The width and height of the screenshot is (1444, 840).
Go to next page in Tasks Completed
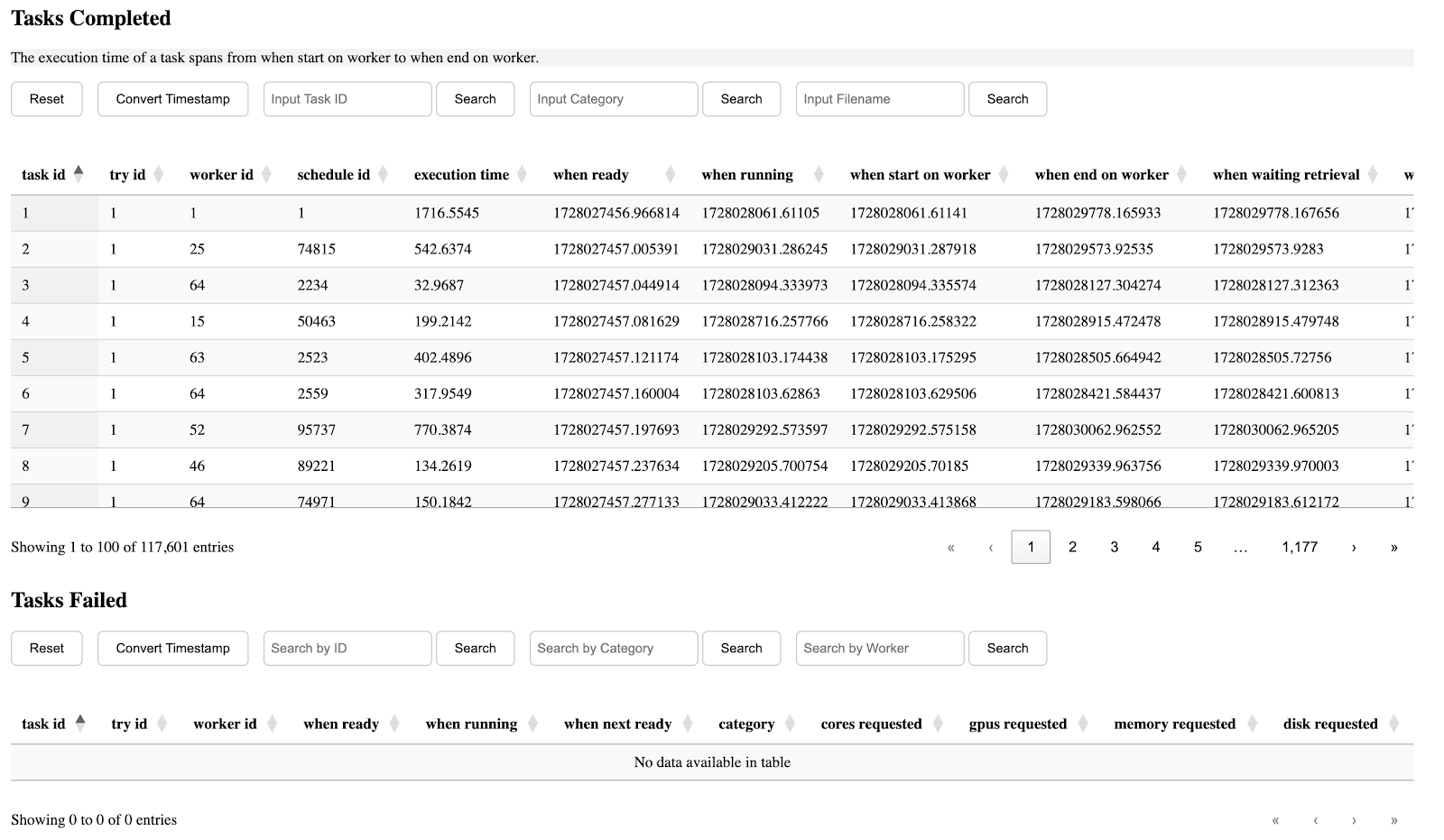click(1353, 547)
